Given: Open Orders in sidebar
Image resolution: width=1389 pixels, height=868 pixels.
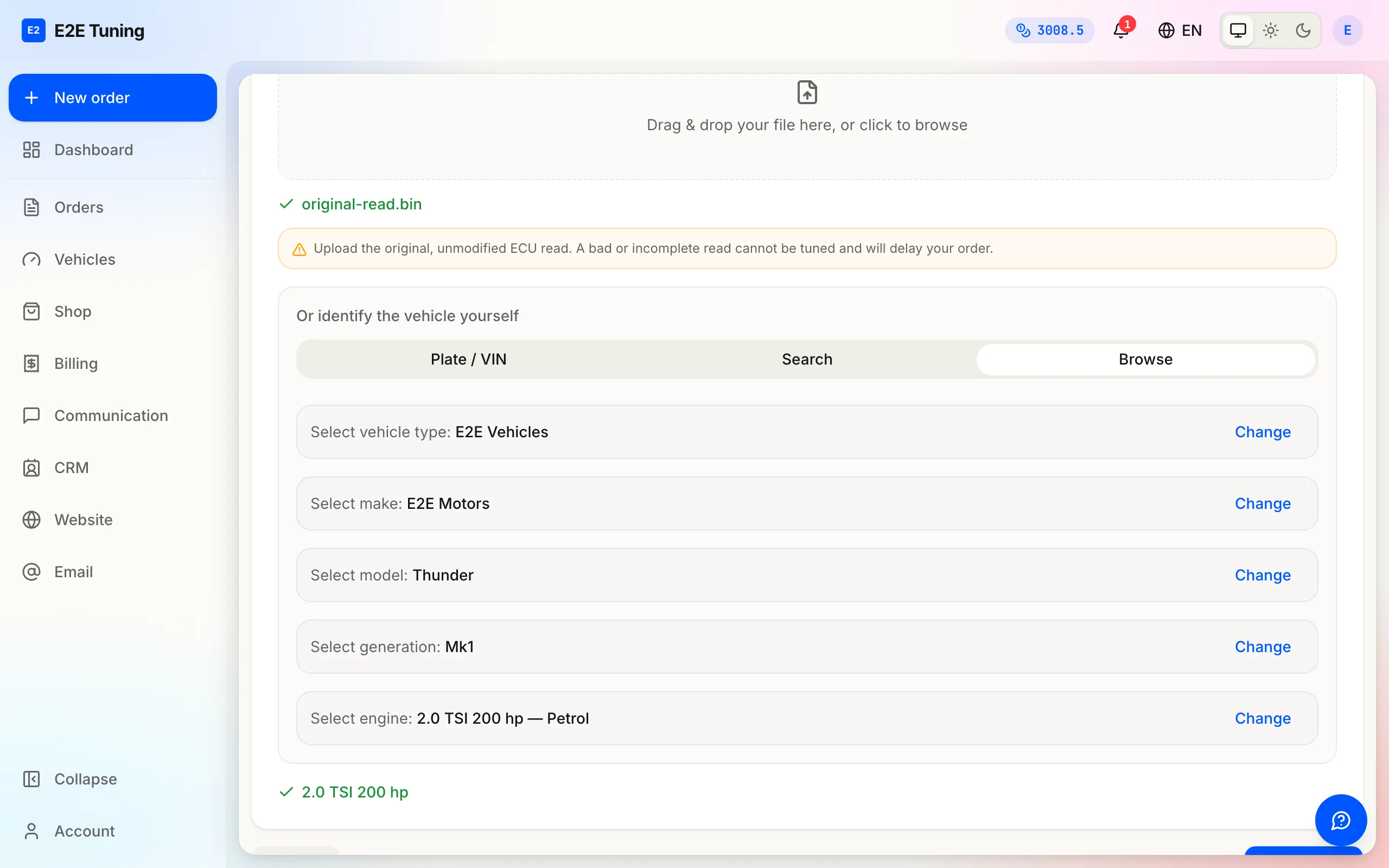Looking at the screenshot, I should point(112,207).
